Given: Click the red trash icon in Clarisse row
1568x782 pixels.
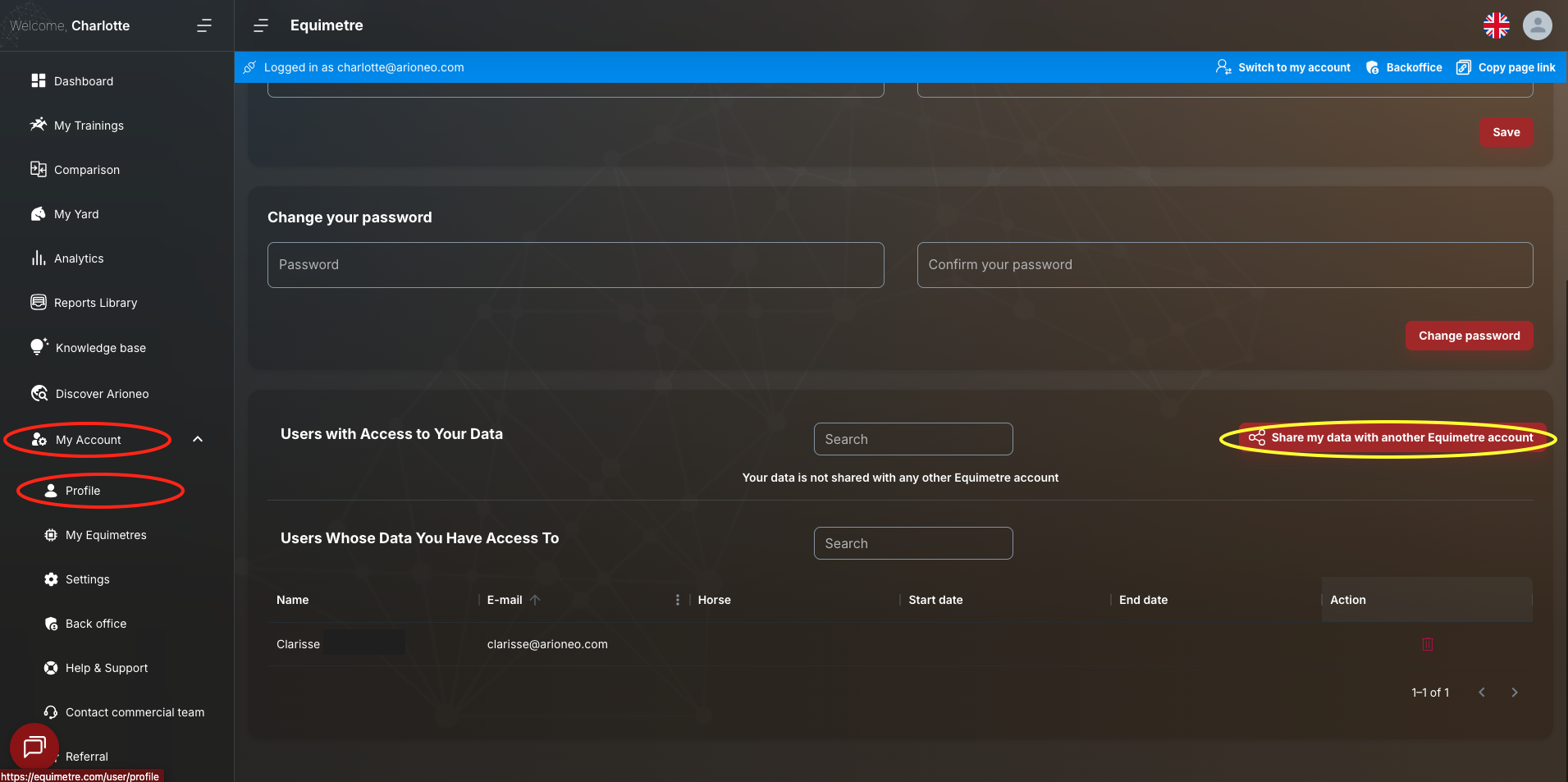Looking at the screenshot, I should (1427, 644).
